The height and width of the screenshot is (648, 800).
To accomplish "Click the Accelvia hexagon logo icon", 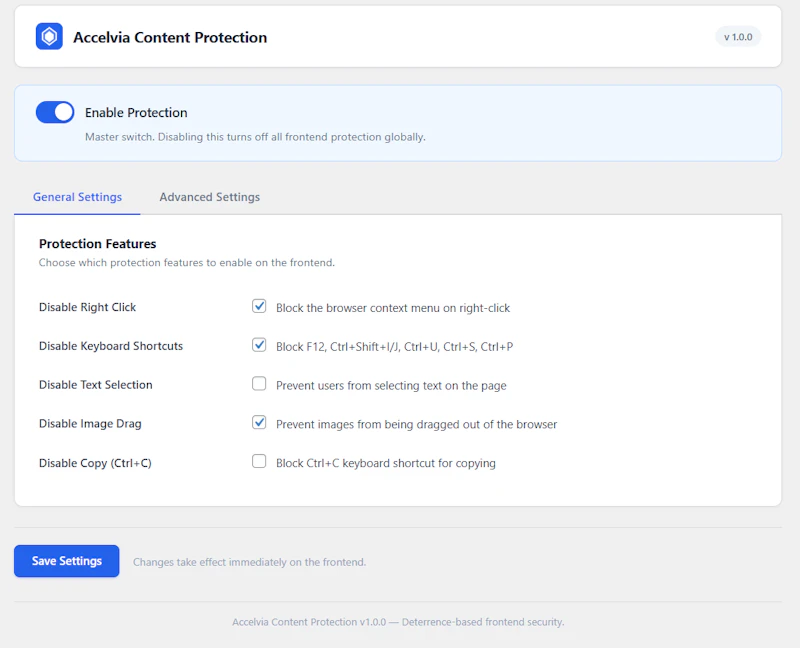I will 49,36.
